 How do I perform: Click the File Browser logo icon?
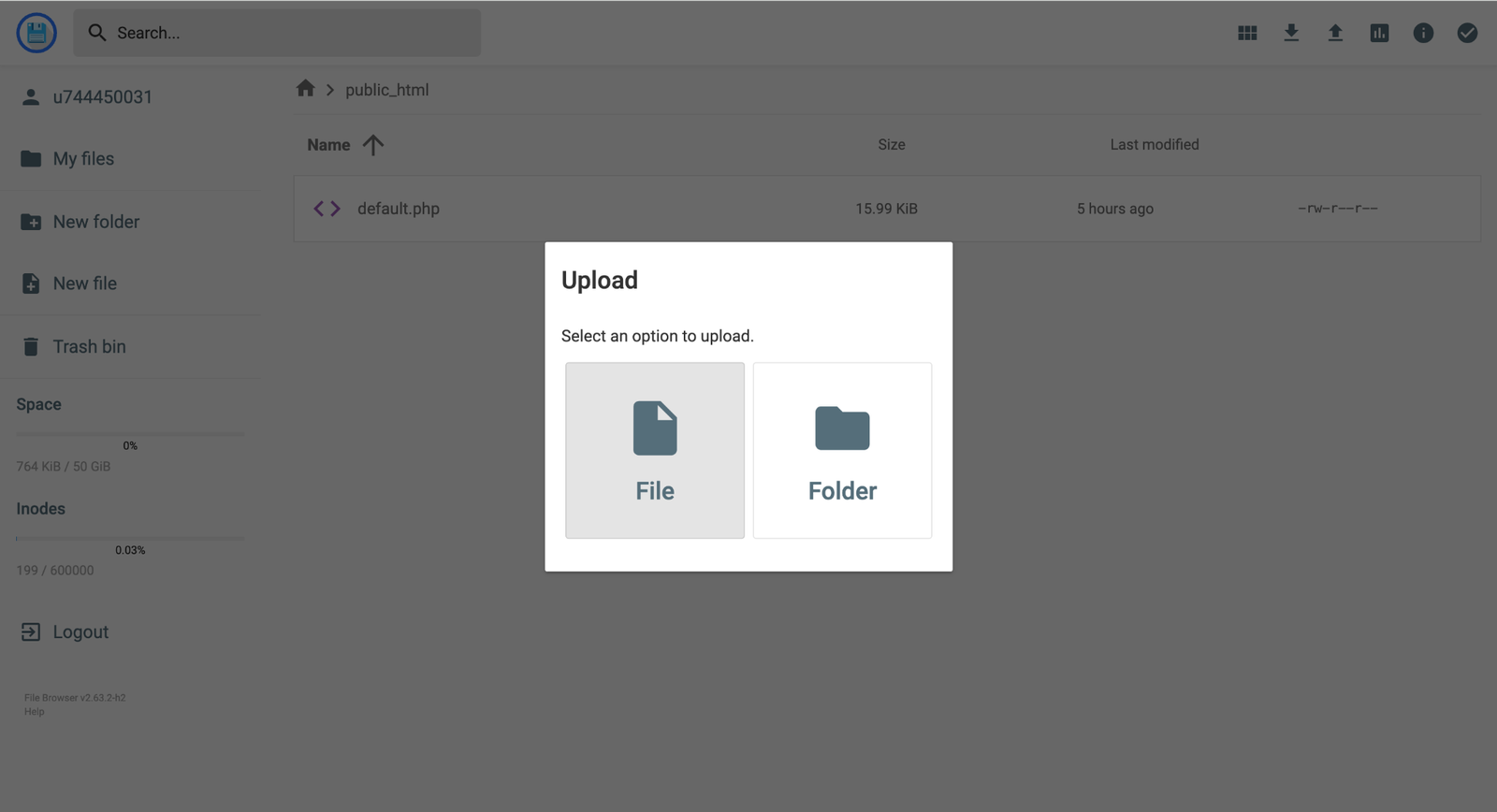(x=36, y=33)
